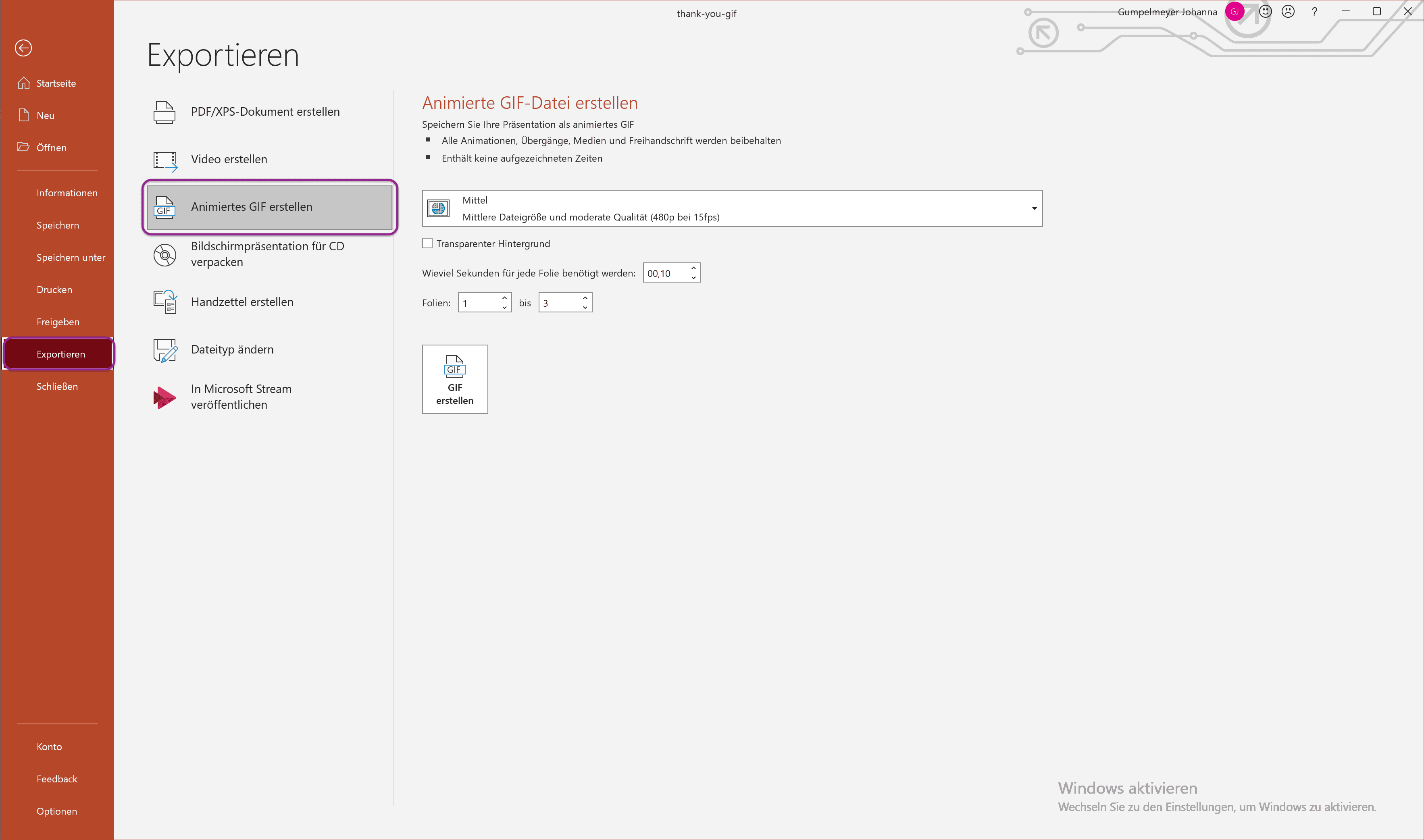Go to the Drucken menu item

coord(54,290)
